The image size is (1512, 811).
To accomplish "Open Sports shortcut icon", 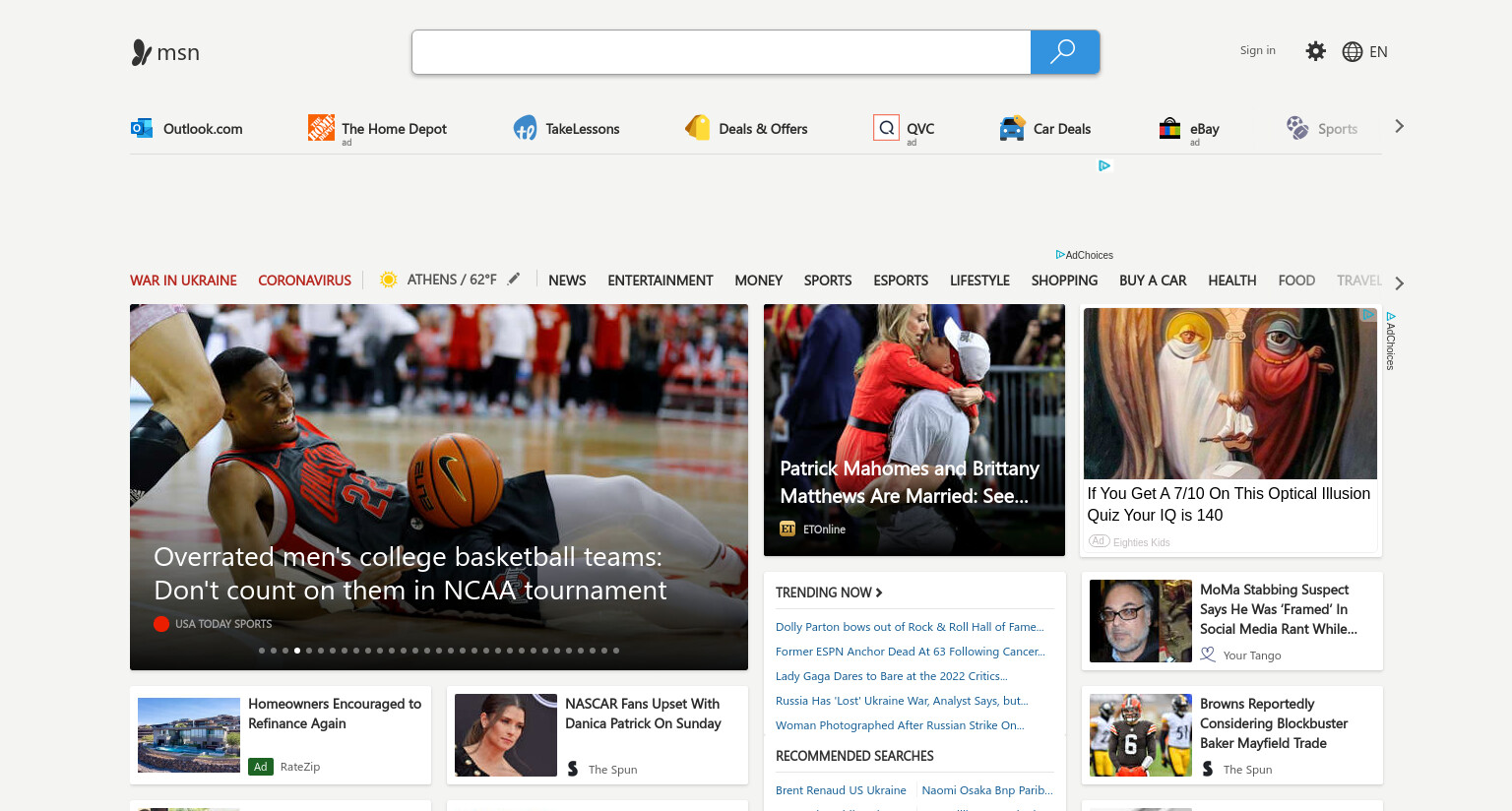I will 1297,128.
